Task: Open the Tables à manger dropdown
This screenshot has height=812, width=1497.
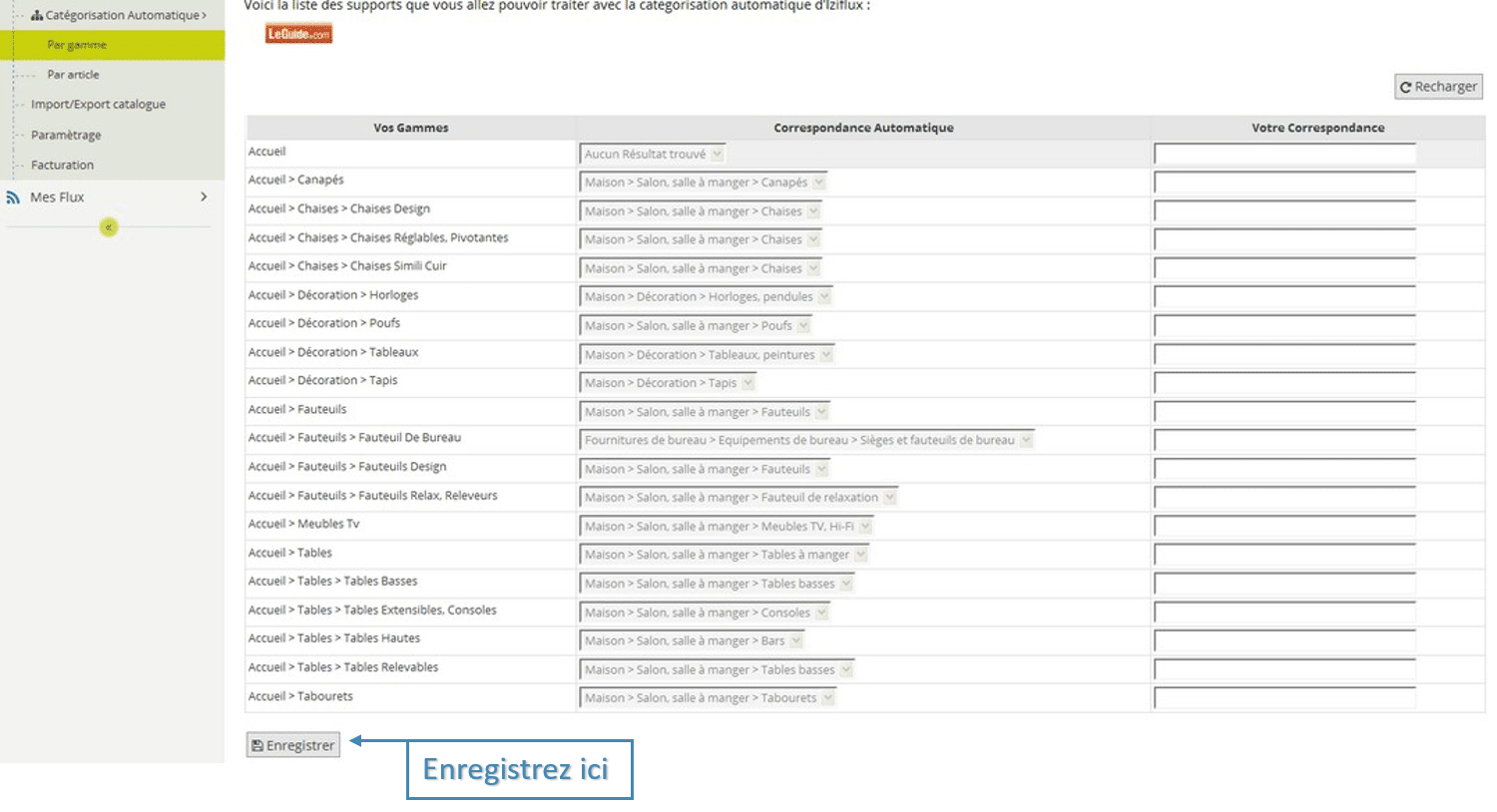Action: 724,555
